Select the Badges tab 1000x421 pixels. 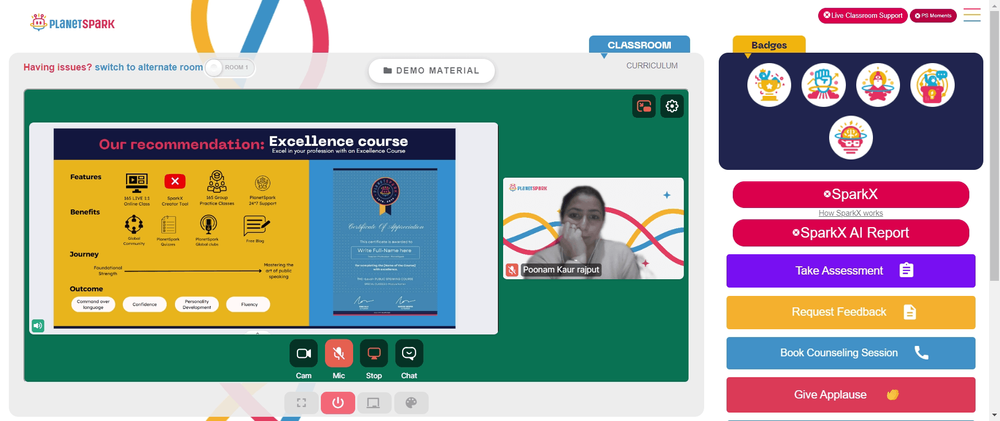[x=769, y=45]
